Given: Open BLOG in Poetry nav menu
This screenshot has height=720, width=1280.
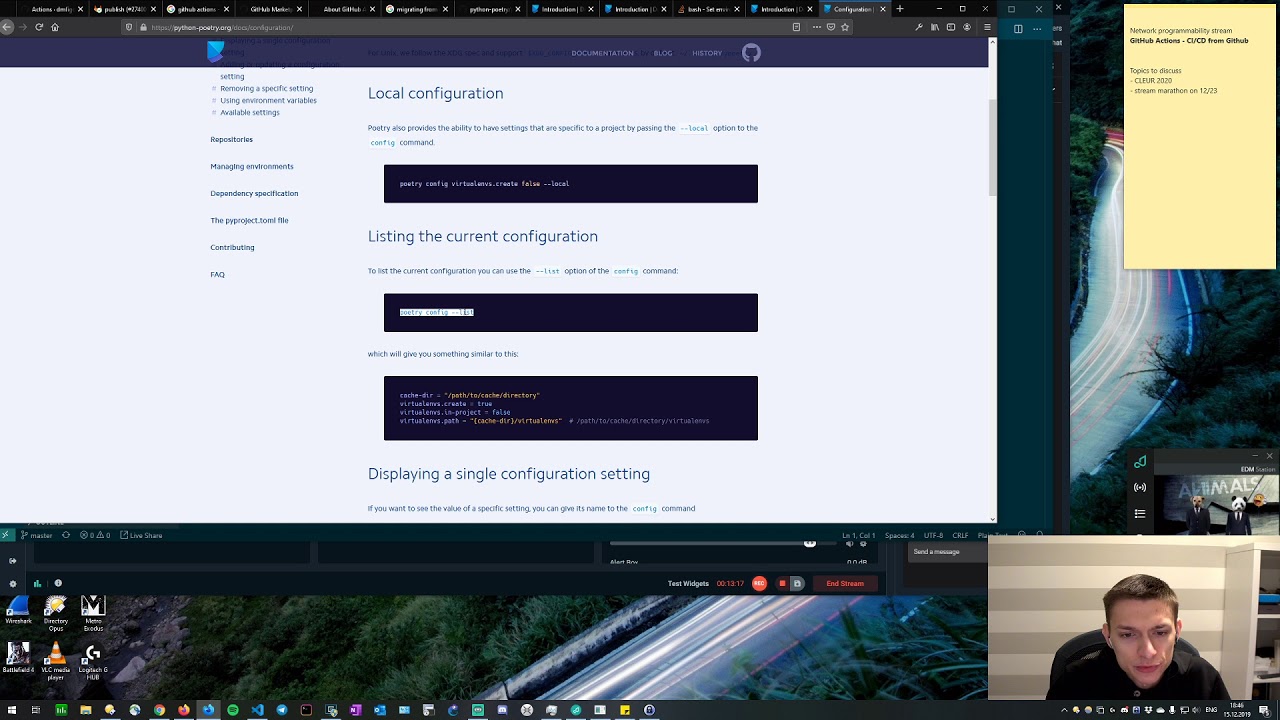Looking at the screenshot, I should (x=663, y=53).
